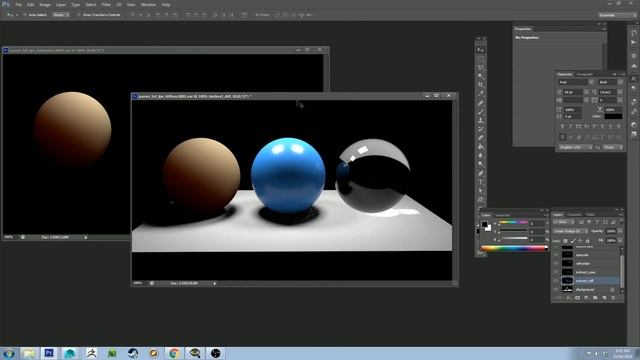The height and width of the screenshot is (360, 640).
Task: Click the font size field
Action: click(x=573, y=92)
